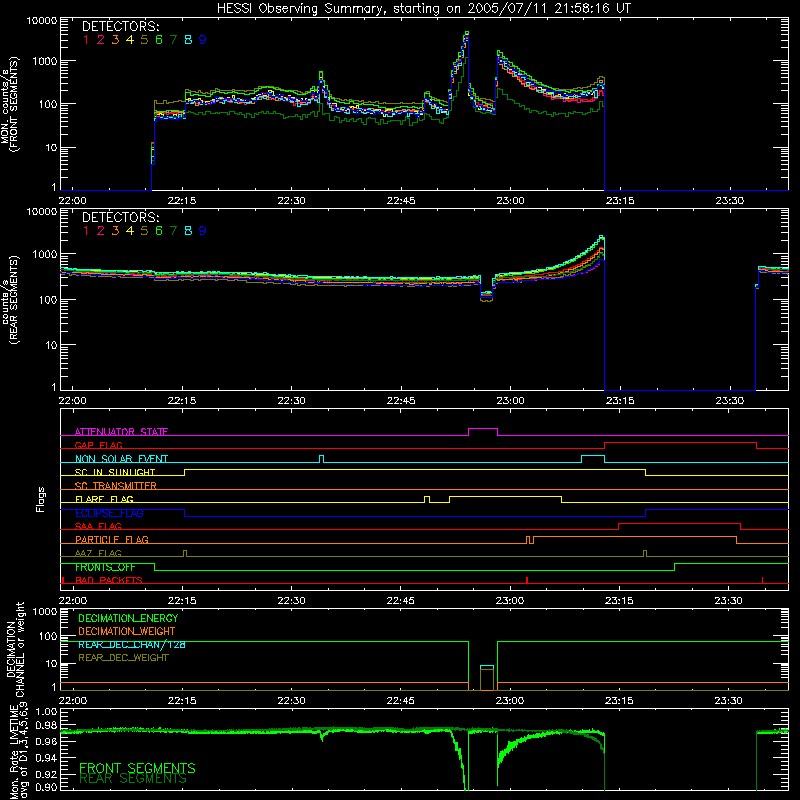Click the dark green detector 7 label in the rear segments legend
Image resolution: width=800 pixels, height=800 pixels.
[173, 231]
